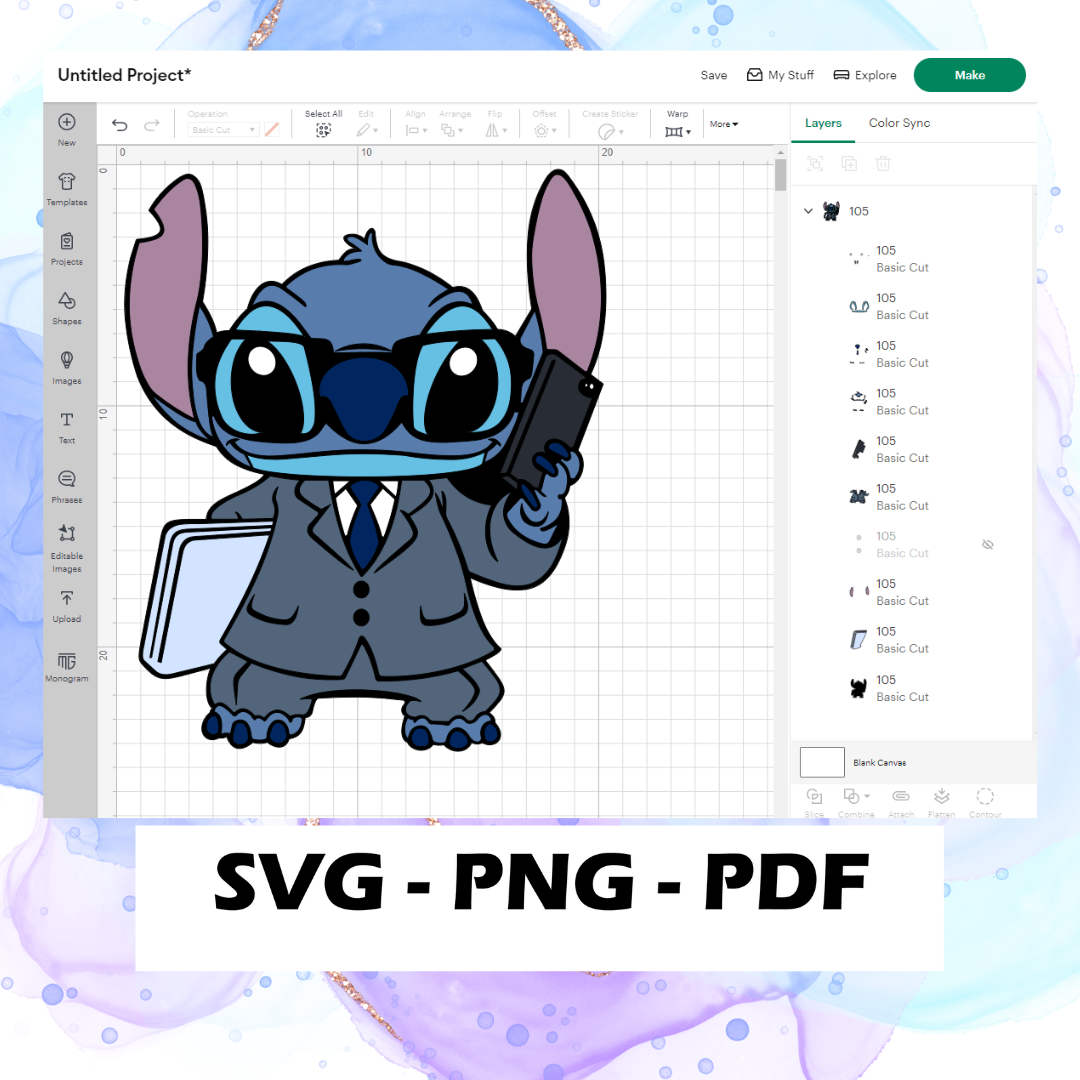
Task: Collapse the 105 group chevron
Action: pyautogui.click(x=808, y=211)
